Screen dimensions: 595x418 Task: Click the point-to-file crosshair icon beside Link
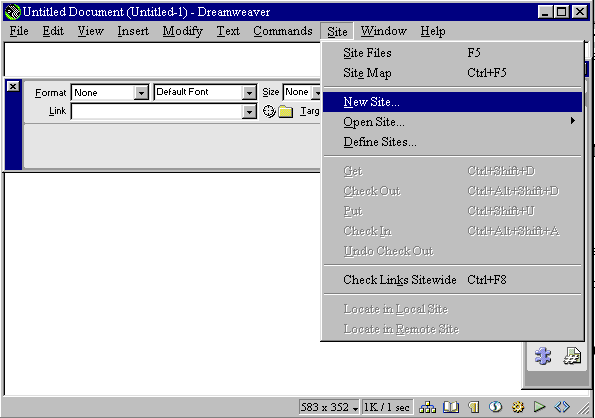pyautogui.click(x=269, y=112)
